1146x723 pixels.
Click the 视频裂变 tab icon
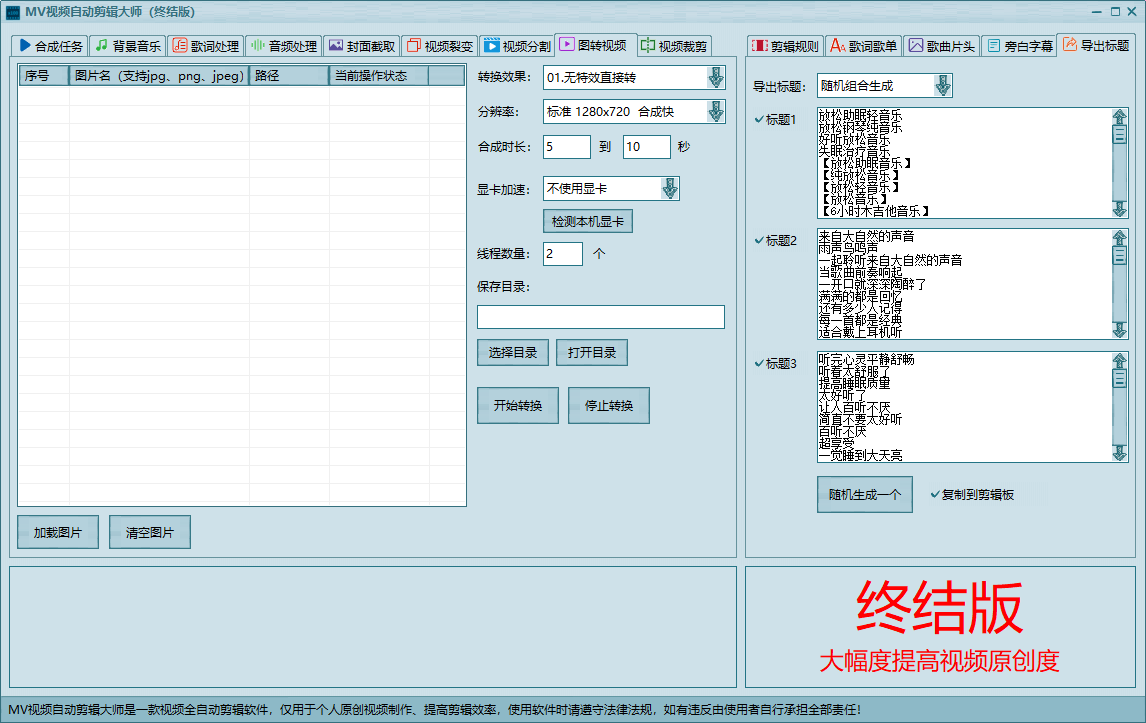[x=414, y=45]
